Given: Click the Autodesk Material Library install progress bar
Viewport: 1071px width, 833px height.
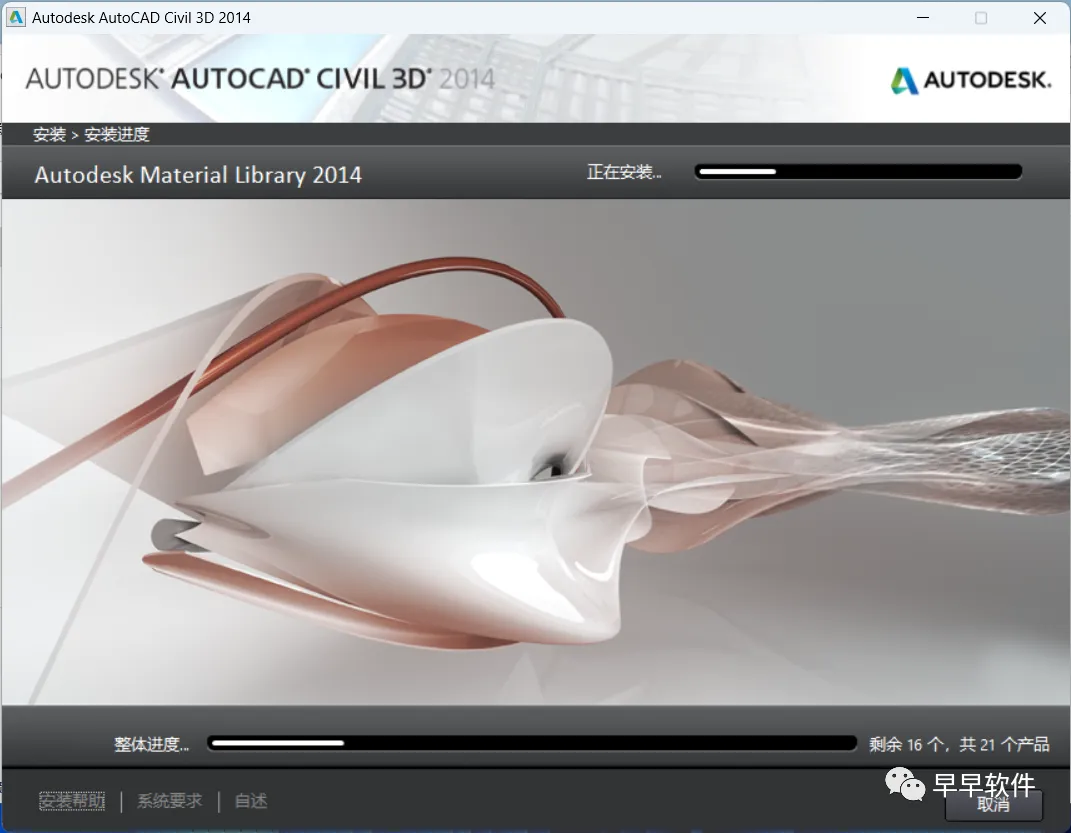Looking at the screenshot, I should pyautogui.click(x=858, y=171).
